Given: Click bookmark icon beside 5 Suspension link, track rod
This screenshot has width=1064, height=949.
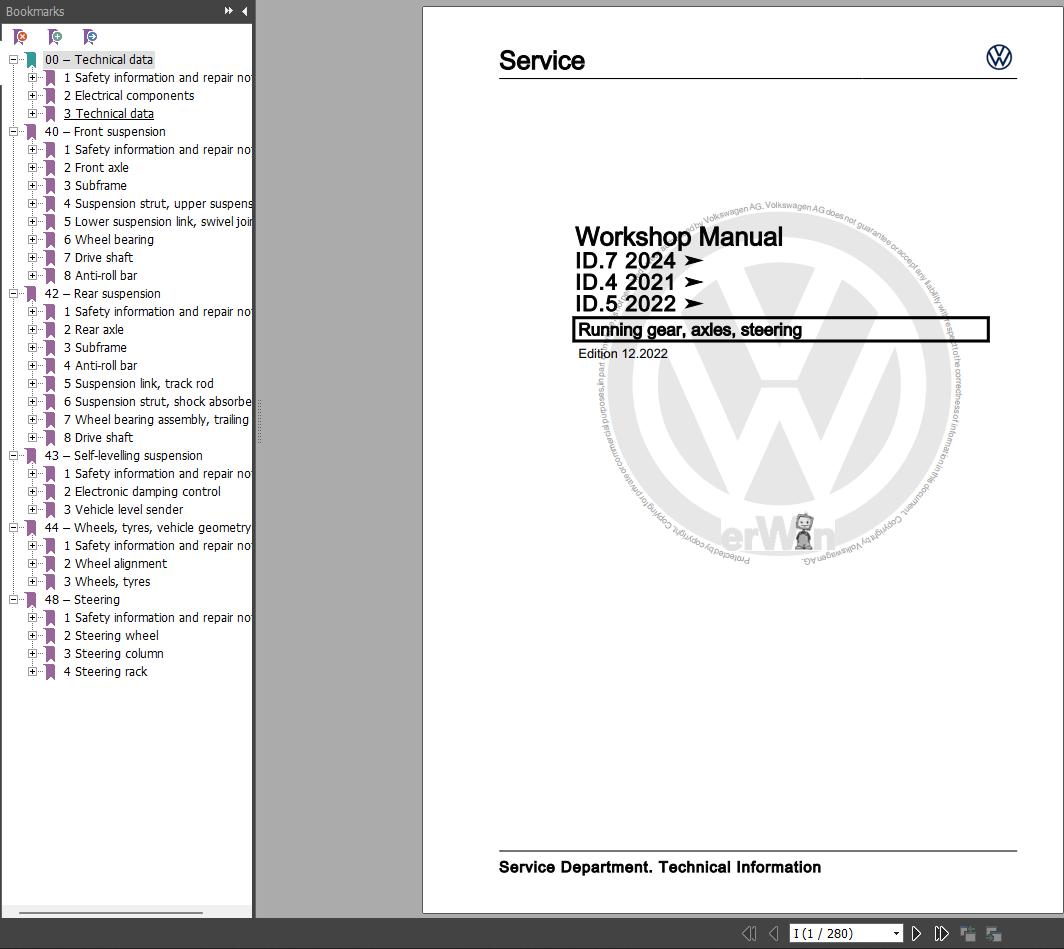Looking at the screenshot, I should click(50, 384).
